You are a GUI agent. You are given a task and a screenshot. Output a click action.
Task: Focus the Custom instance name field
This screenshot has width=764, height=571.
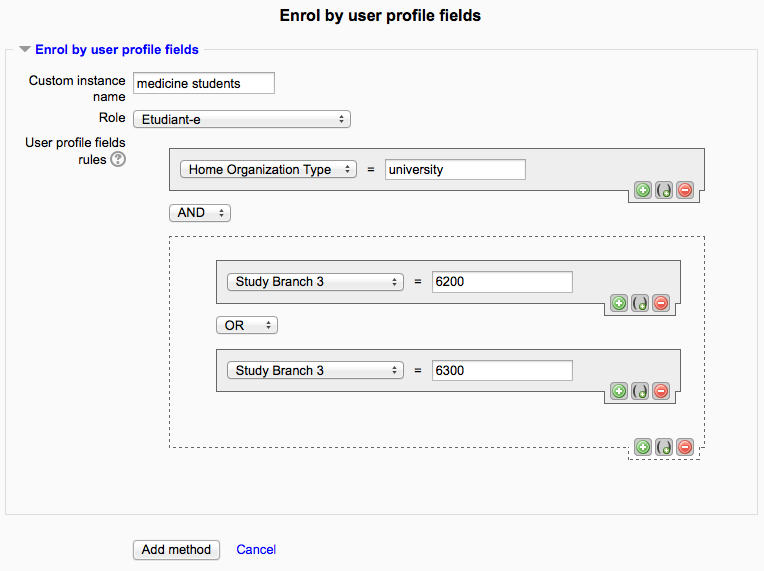(x=204, y=83)
